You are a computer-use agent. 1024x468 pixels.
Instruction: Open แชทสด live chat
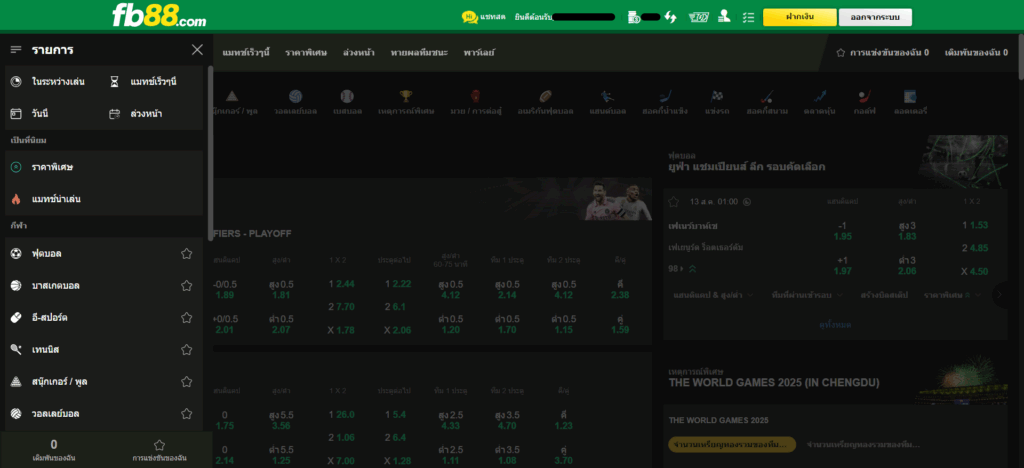[484, 17]
